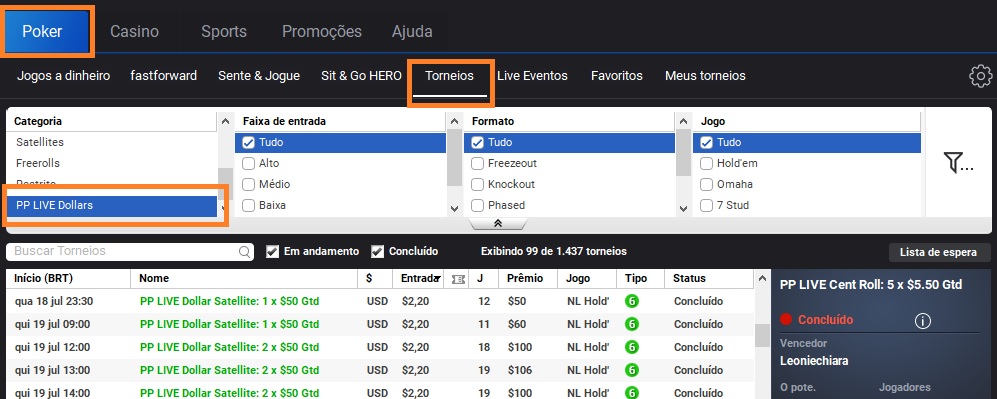Viewport: 997px width, 399px height.
Task: Click up arrow of Faixa de entrada scrollbar
Action: (454, 121)
